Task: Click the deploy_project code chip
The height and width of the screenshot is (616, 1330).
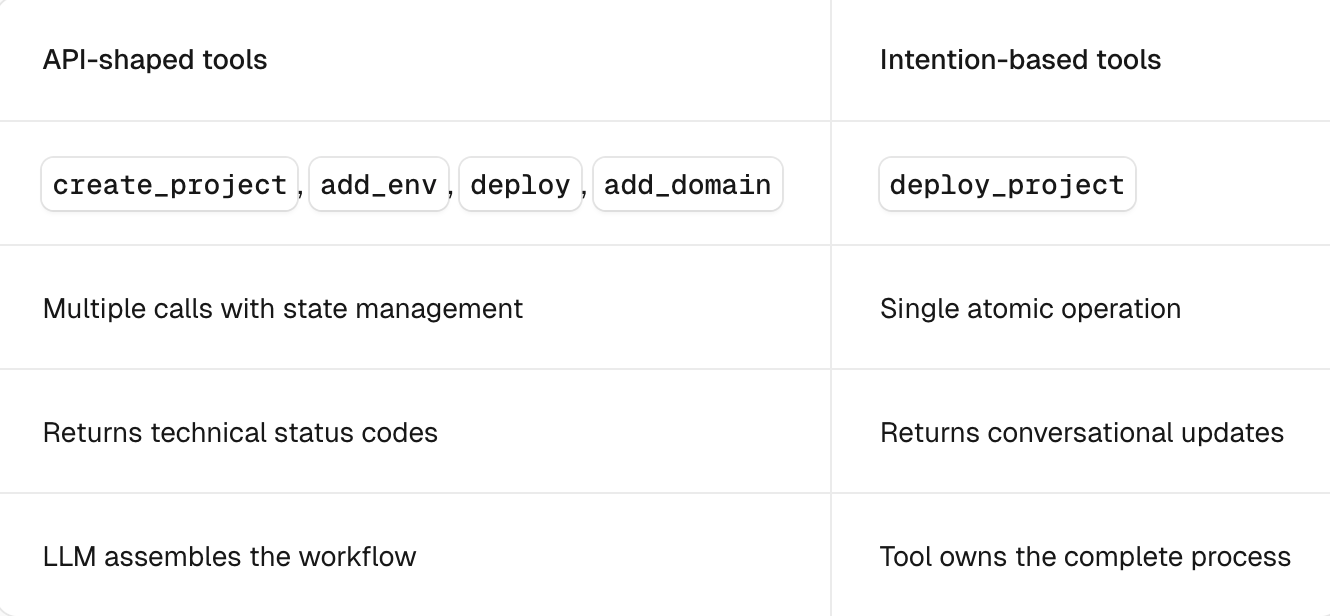Action: [1007, 185]
